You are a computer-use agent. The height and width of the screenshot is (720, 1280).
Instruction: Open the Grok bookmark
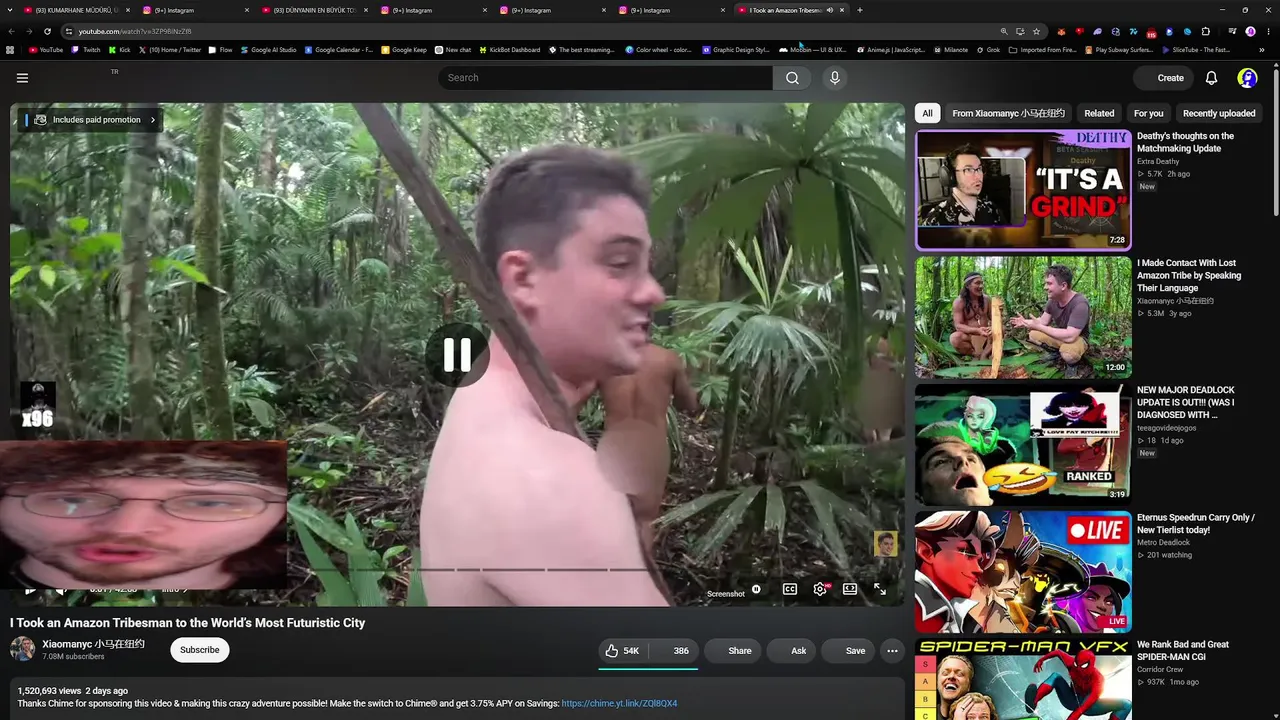coord(988,49)
